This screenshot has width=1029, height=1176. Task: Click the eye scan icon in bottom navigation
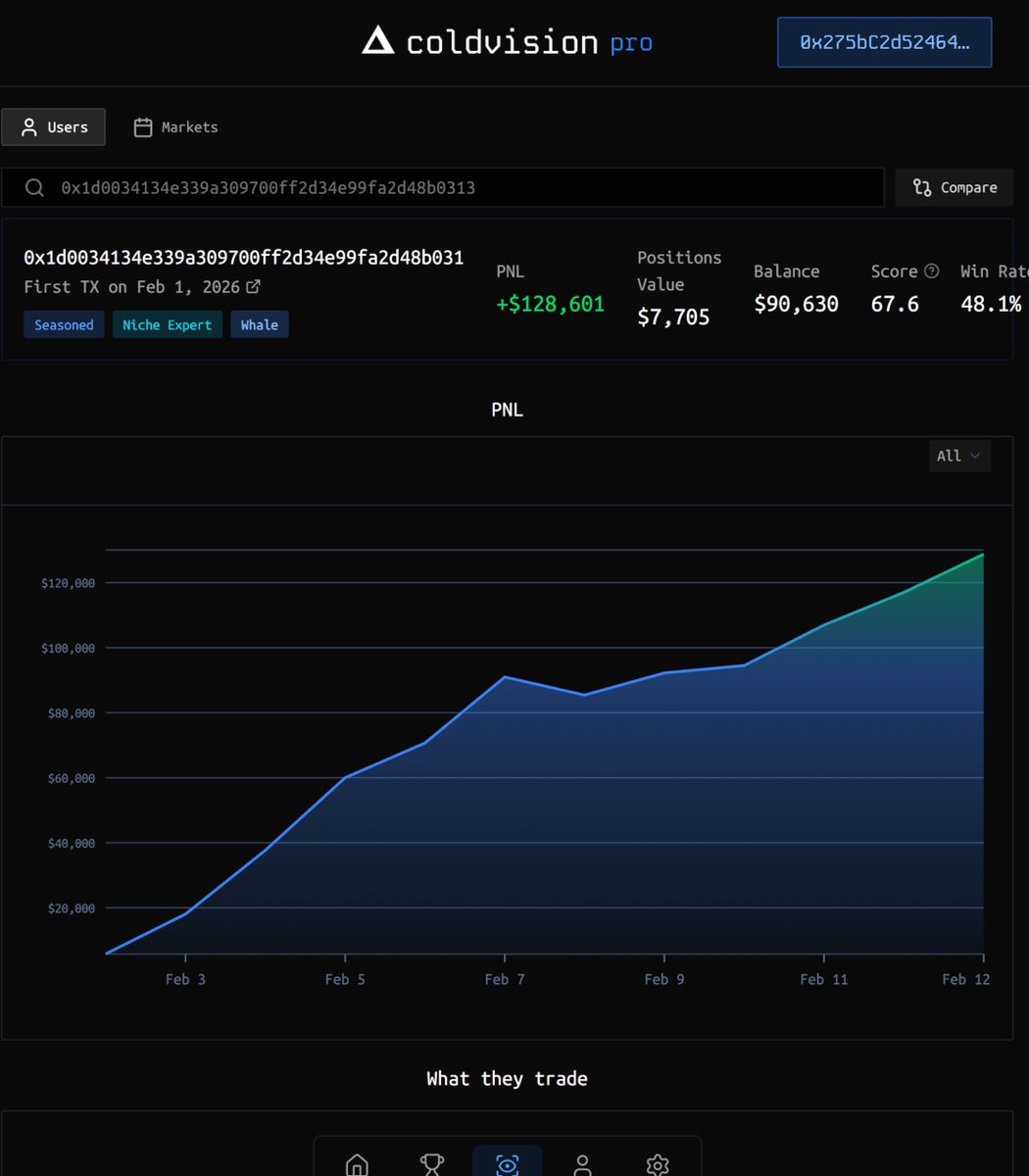pos(507,1165)
